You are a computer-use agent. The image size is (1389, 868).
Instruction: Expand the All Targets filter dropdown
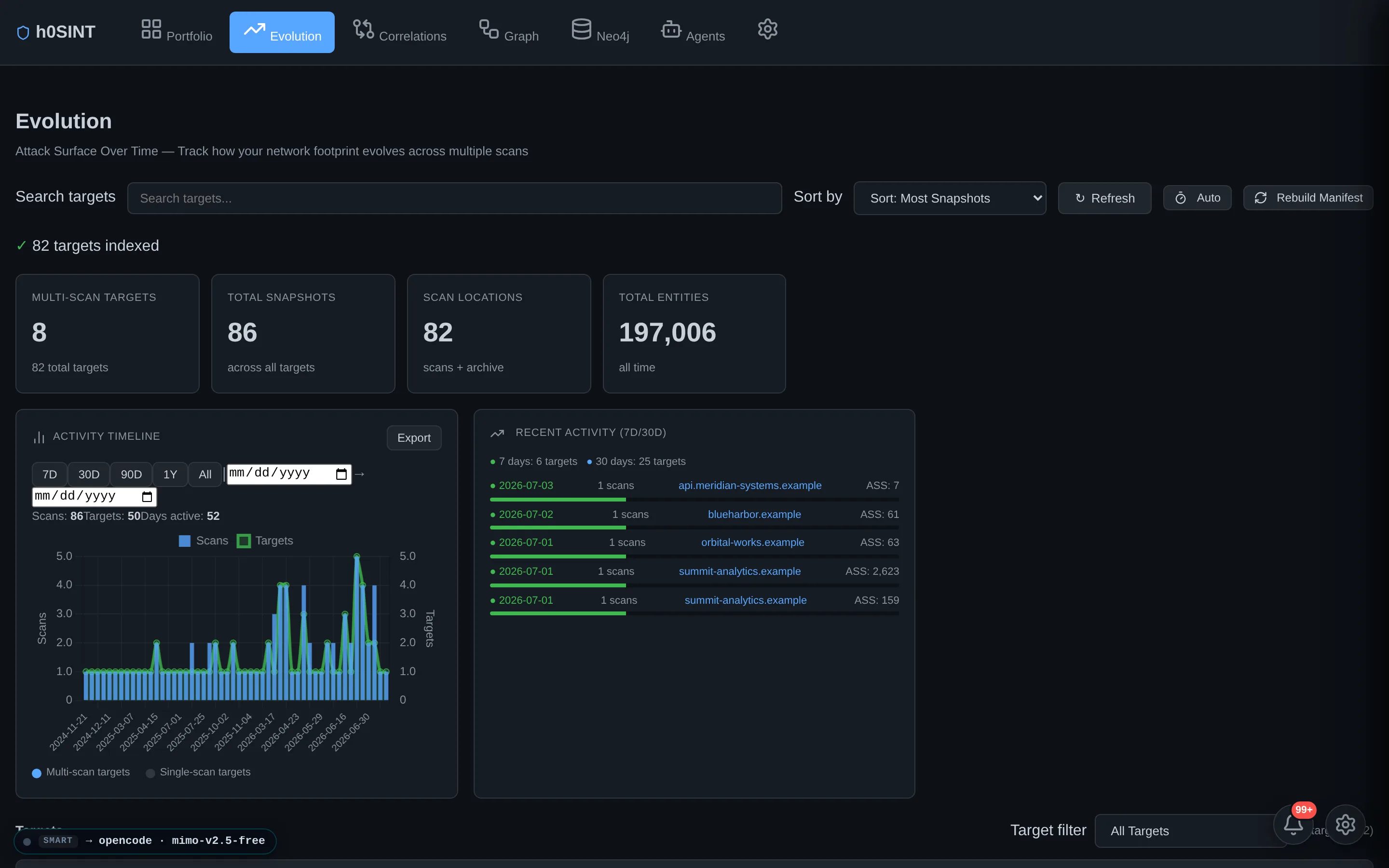tap(1188, 831)
